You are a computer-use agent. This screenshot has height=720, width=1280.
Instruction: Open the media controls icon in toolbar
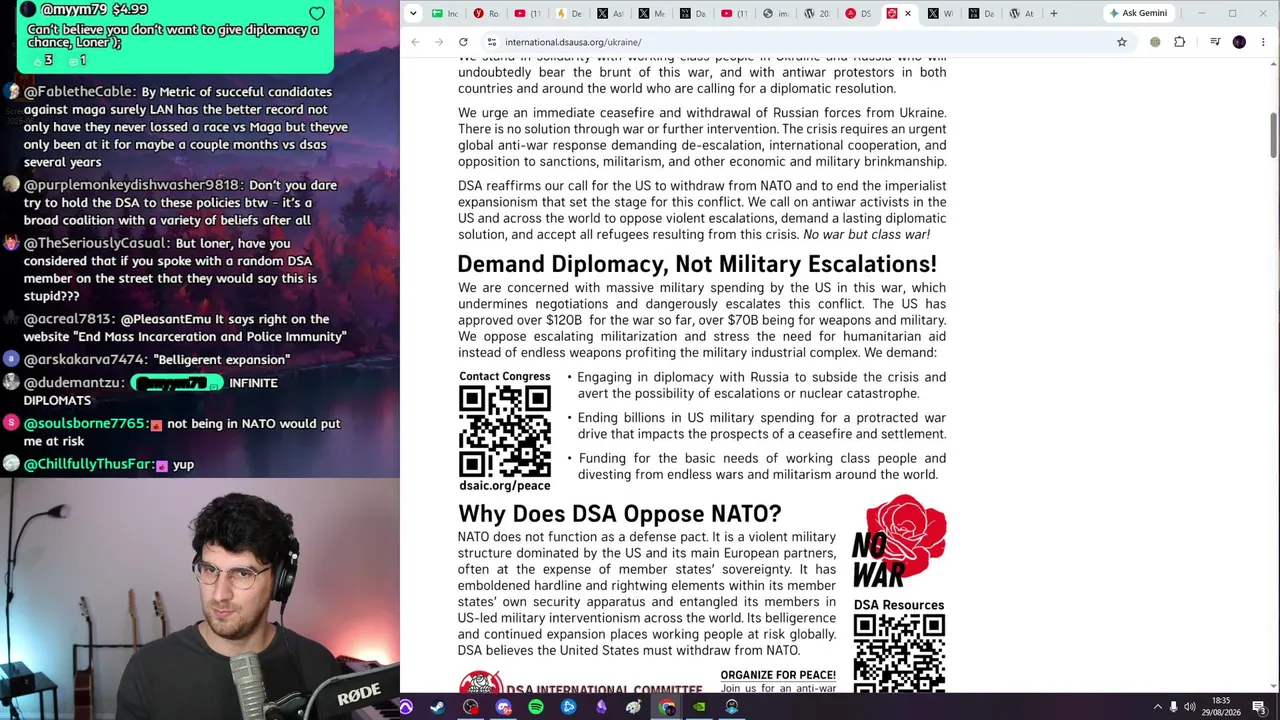(x=1215, y=42)
